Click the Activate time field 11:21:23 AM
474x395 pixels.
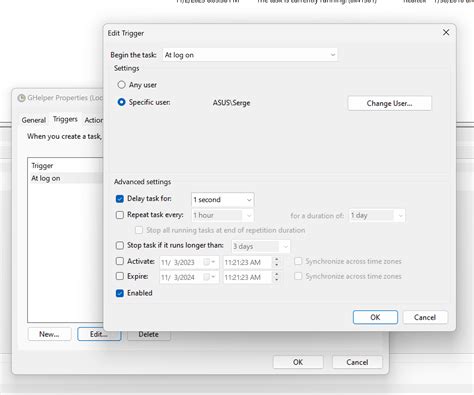click(248, 262)
